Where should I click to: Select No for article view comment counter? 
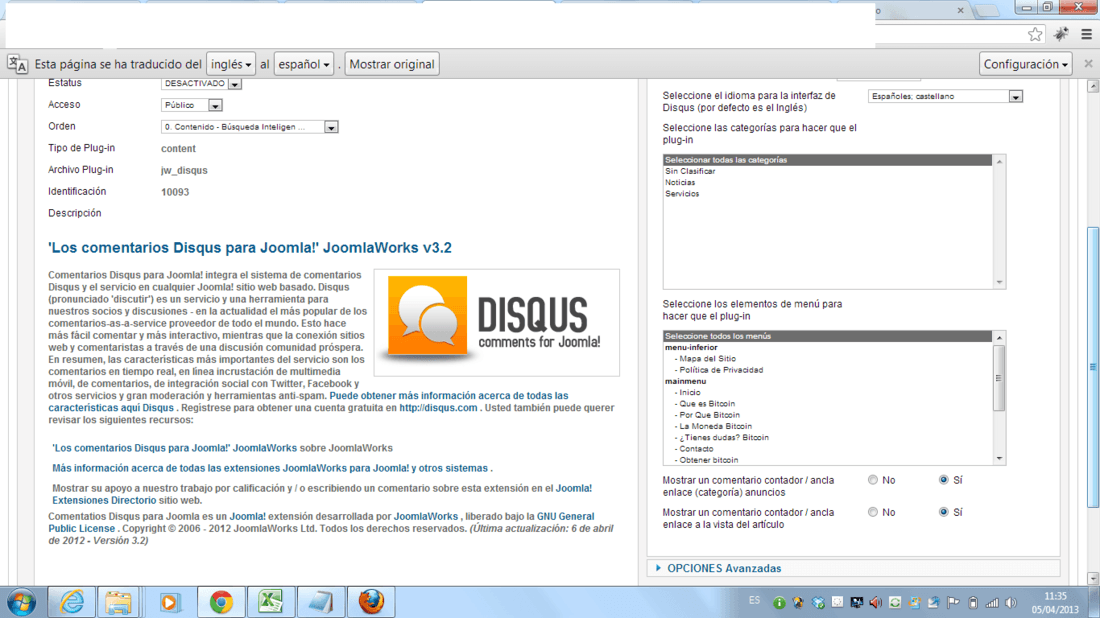point(873,512)
